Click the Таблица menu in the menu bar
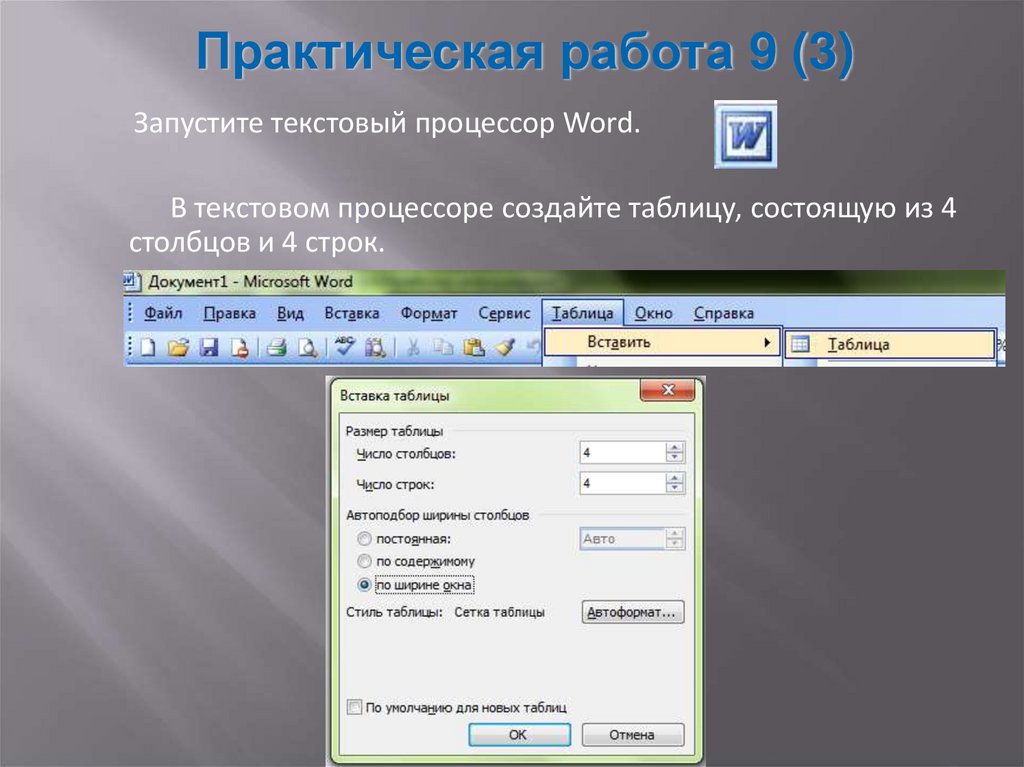This screenshot has height=767, width=1024. [x=583, y=314]
